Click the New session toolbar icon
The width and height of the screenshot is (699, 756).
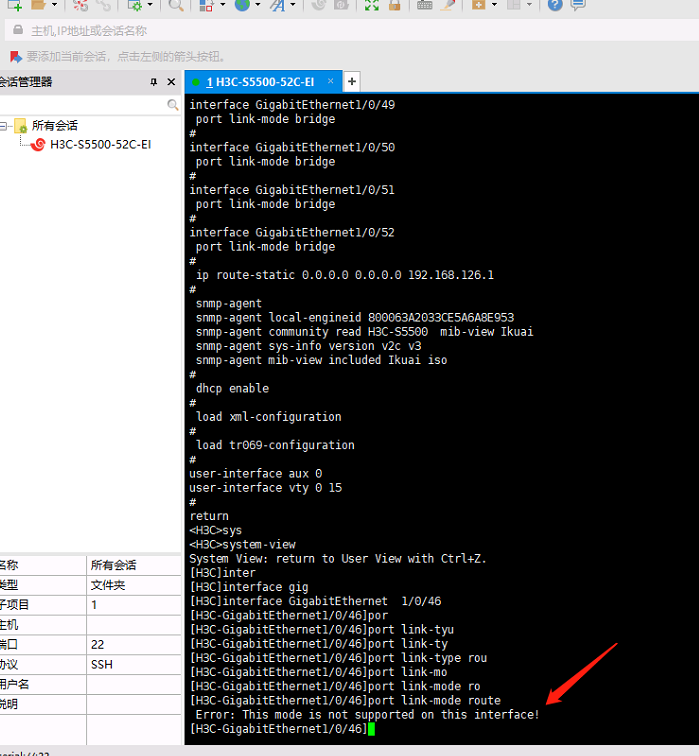tap(14, 5)
